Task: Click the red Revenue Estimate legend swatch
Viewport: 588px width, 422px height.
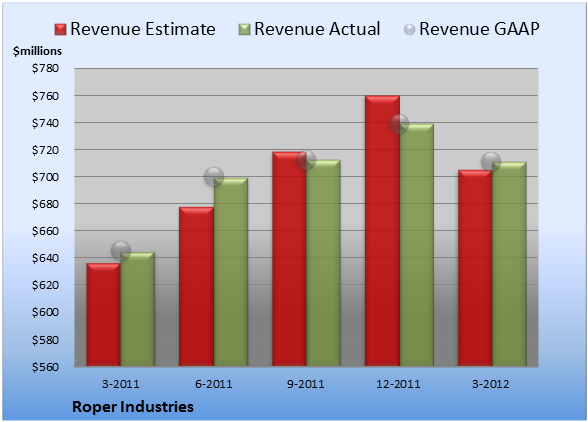Action: coord(60,30)
